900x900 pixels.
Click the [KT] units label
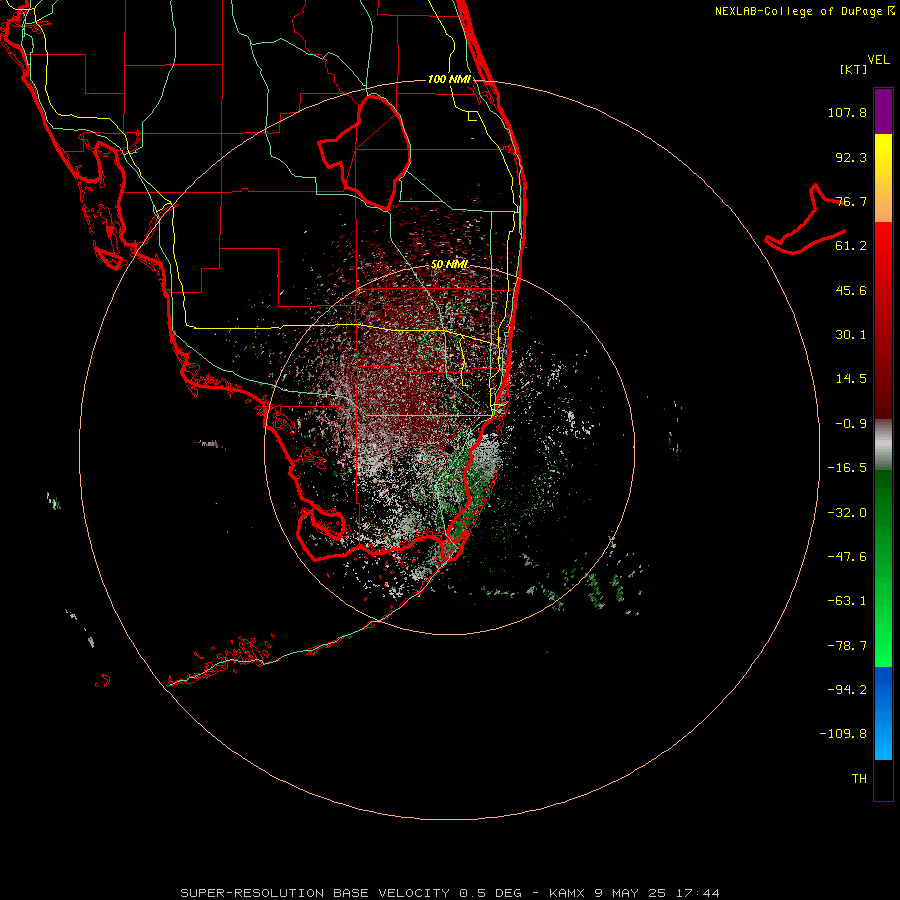click(x=854, y=69)
